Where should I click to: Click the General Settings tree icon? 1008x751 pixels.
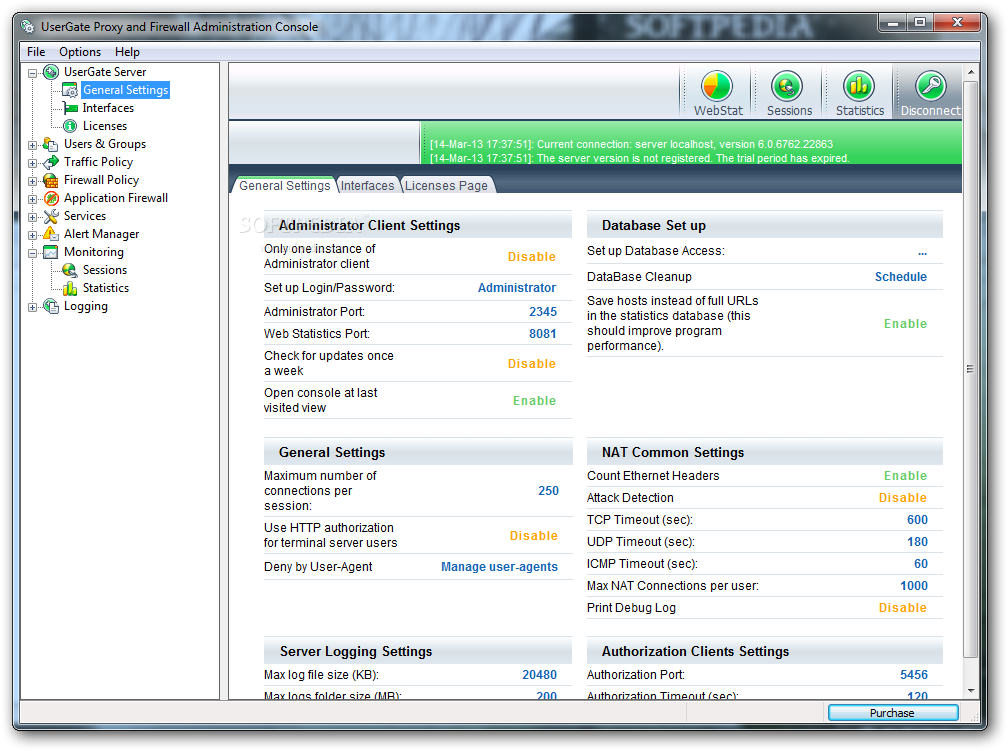click(x=70, y=90)
